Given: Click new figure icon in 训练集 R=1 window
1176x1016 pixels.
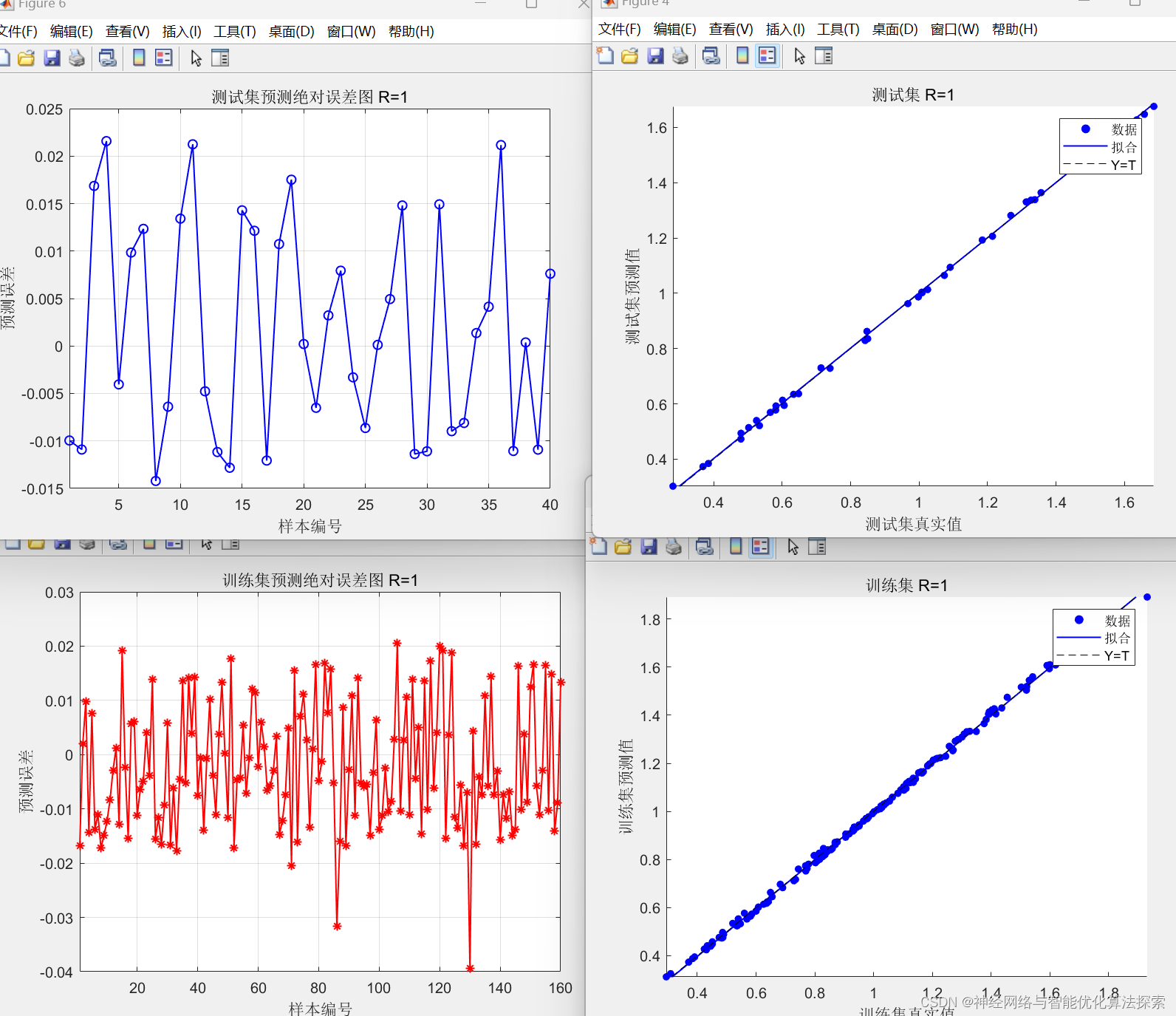Looking at the screenshot, I should click(598, 546).
